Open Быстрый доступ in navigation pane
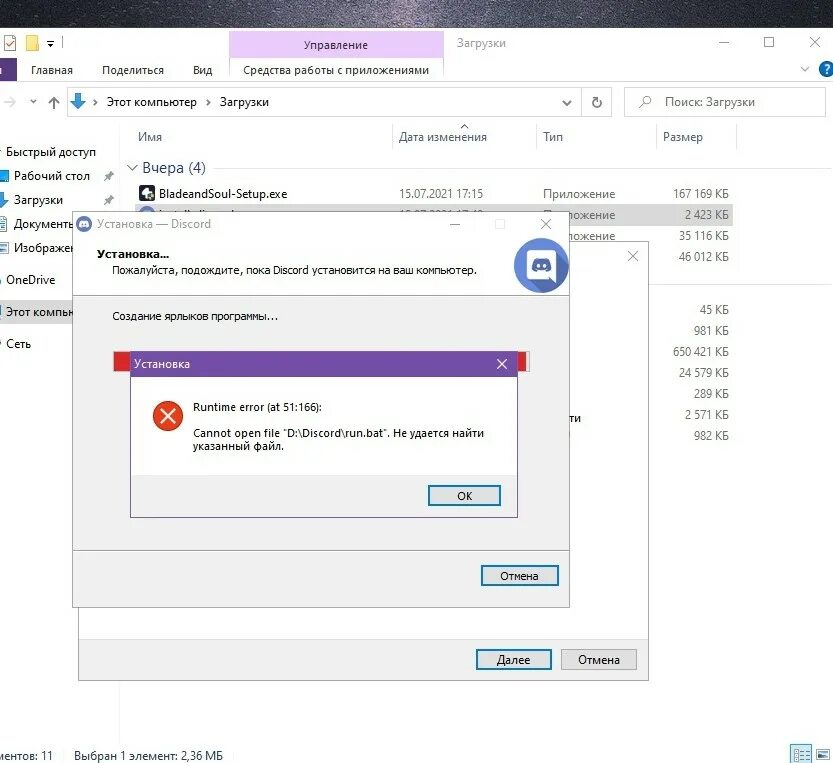This screenshot has height=763, width=833. tap(51, 152)
